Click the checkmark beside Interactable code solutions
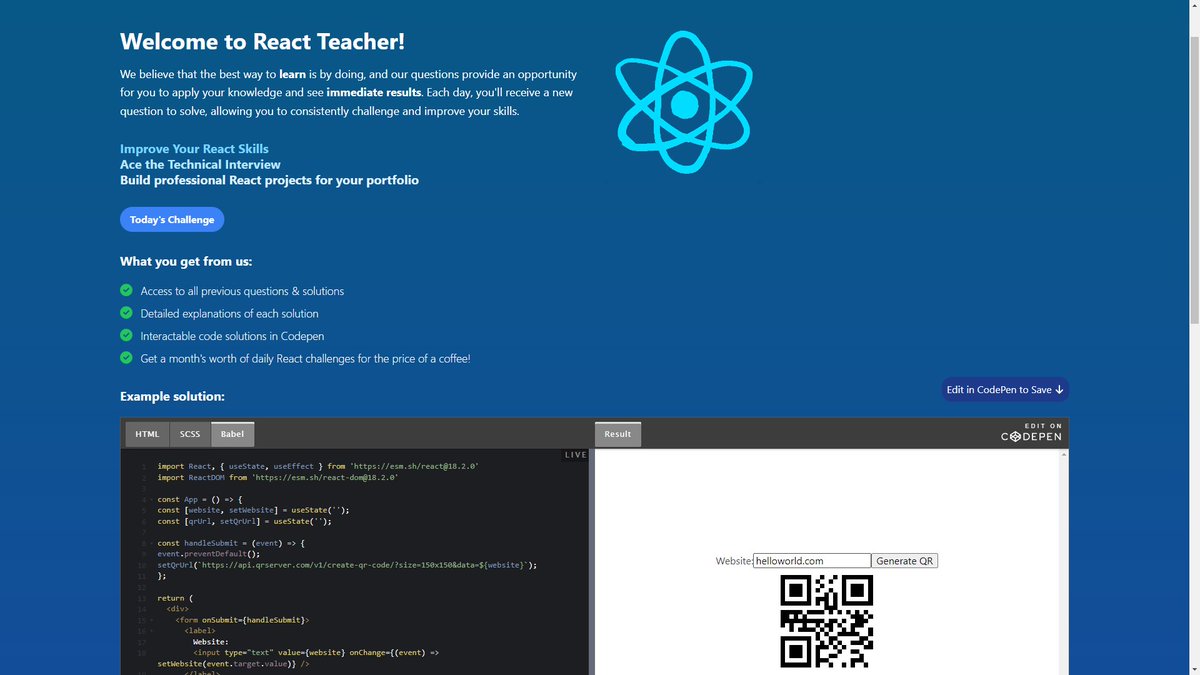 (x=126, y=335)
